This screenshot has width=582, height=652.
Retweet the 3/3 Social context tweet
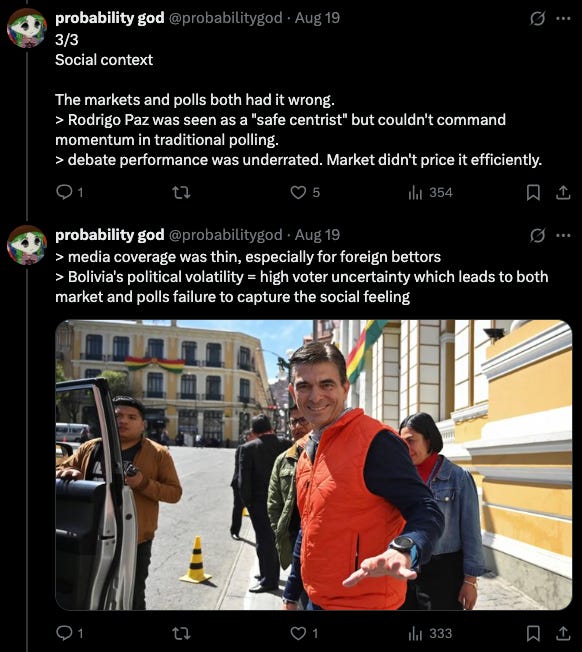[181, 192]
